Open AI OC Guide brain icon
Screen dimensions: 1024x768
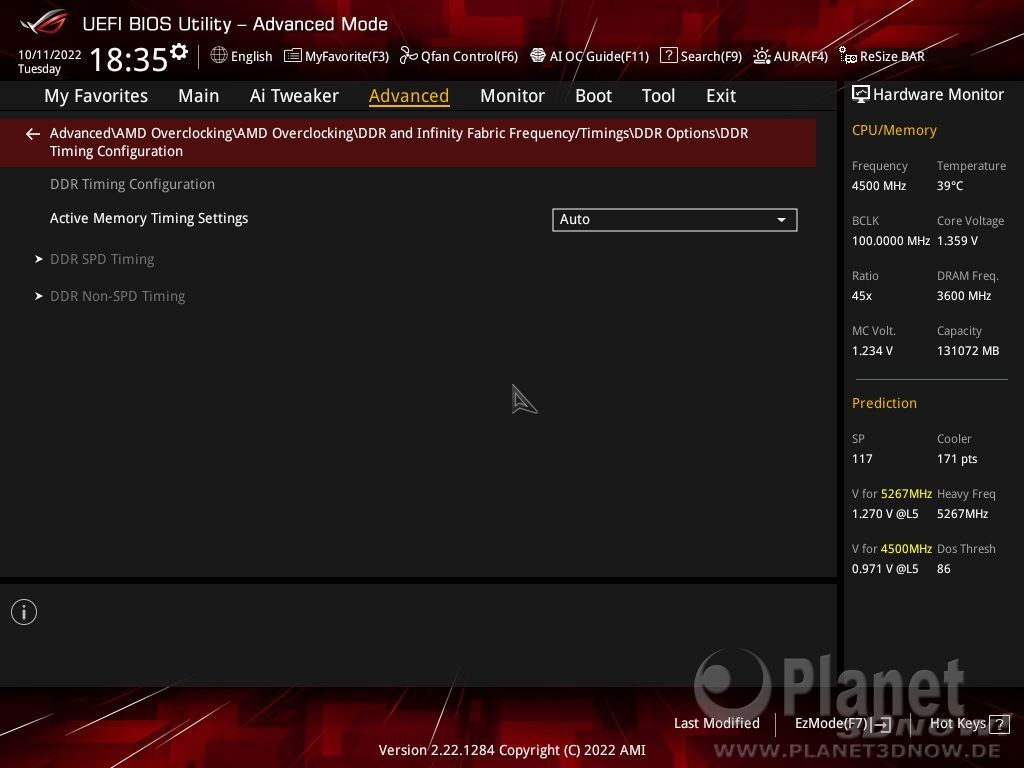537,56
